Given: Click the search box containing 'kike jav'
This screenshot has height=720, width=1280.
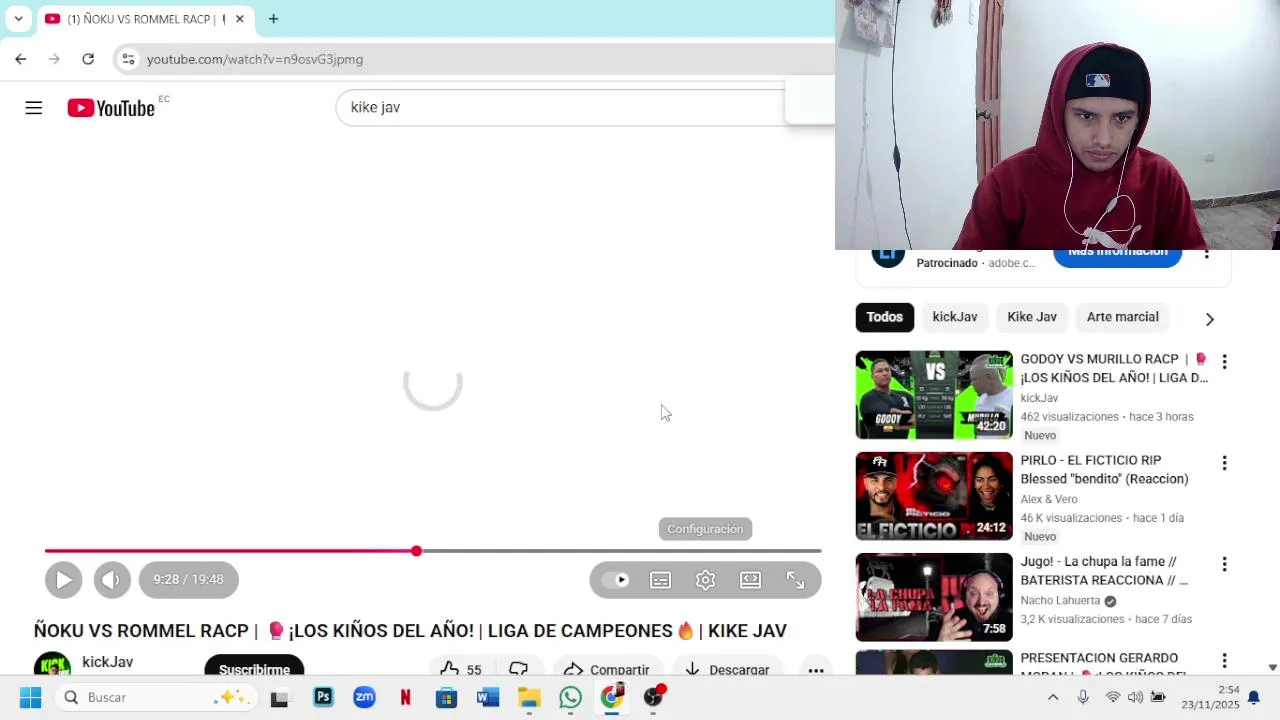Looking at the screenshot, I should [560, 107].
